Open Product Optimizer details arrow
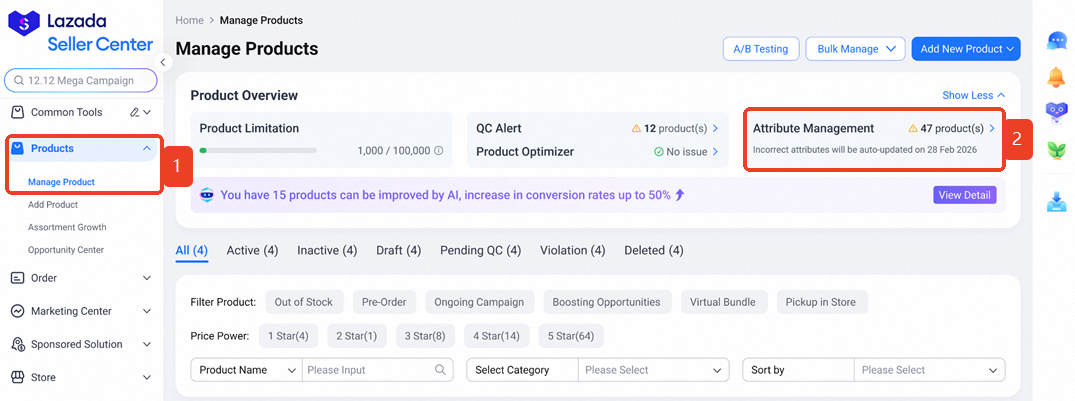This screenshot has width=1075, height=401. click(x=716, y=151)
